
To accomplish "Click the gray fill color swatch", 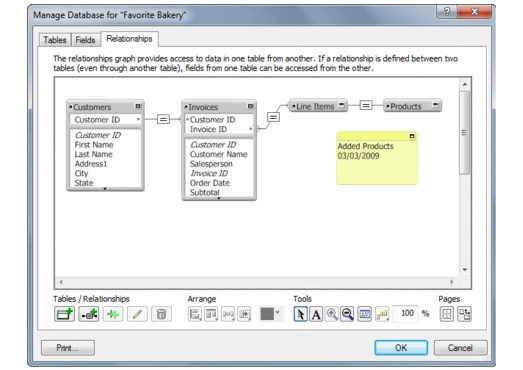I will pyautogui.click(x=267, y=314).
